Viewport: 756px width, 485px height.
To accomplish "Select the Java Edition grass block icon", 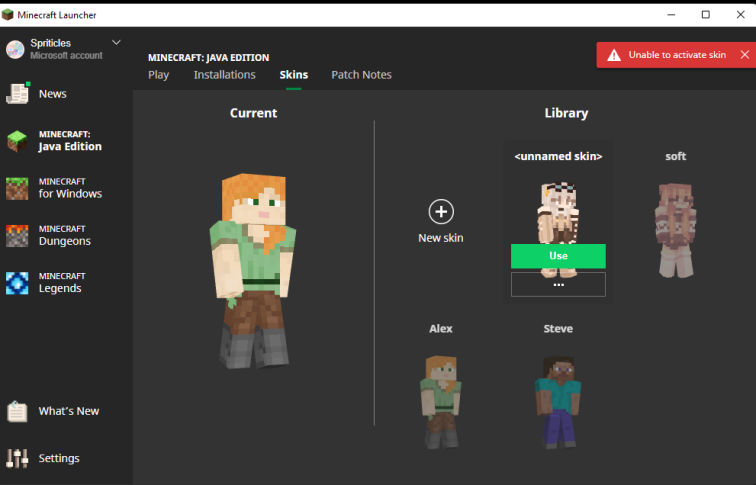I will (17, 141).
